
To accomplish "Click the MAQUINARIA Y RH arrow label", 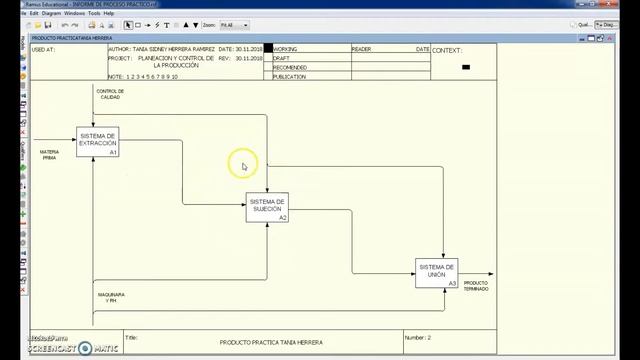I will point(111,297).
